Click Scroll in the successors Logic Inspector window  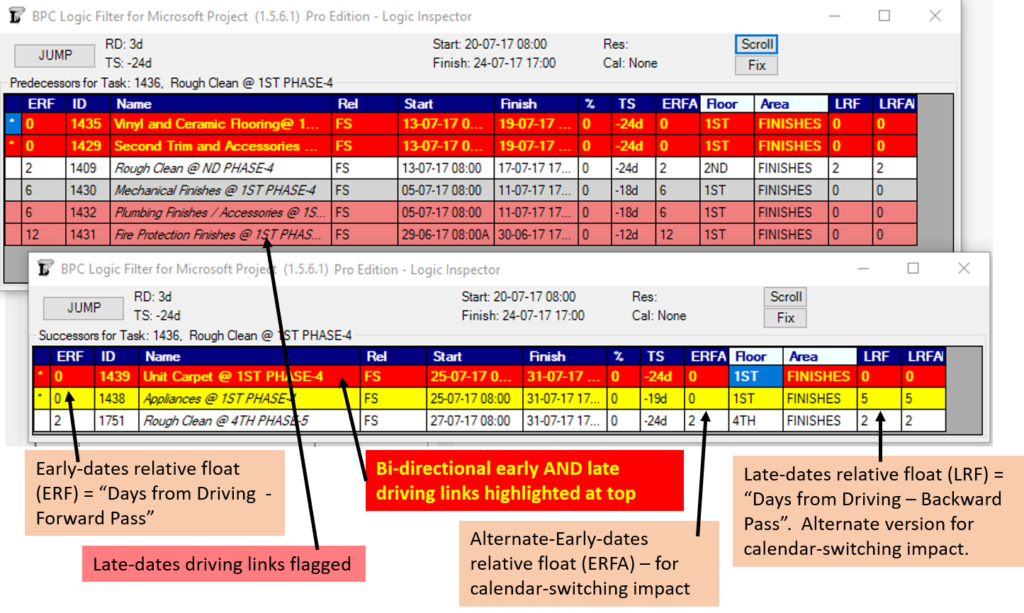785,297
